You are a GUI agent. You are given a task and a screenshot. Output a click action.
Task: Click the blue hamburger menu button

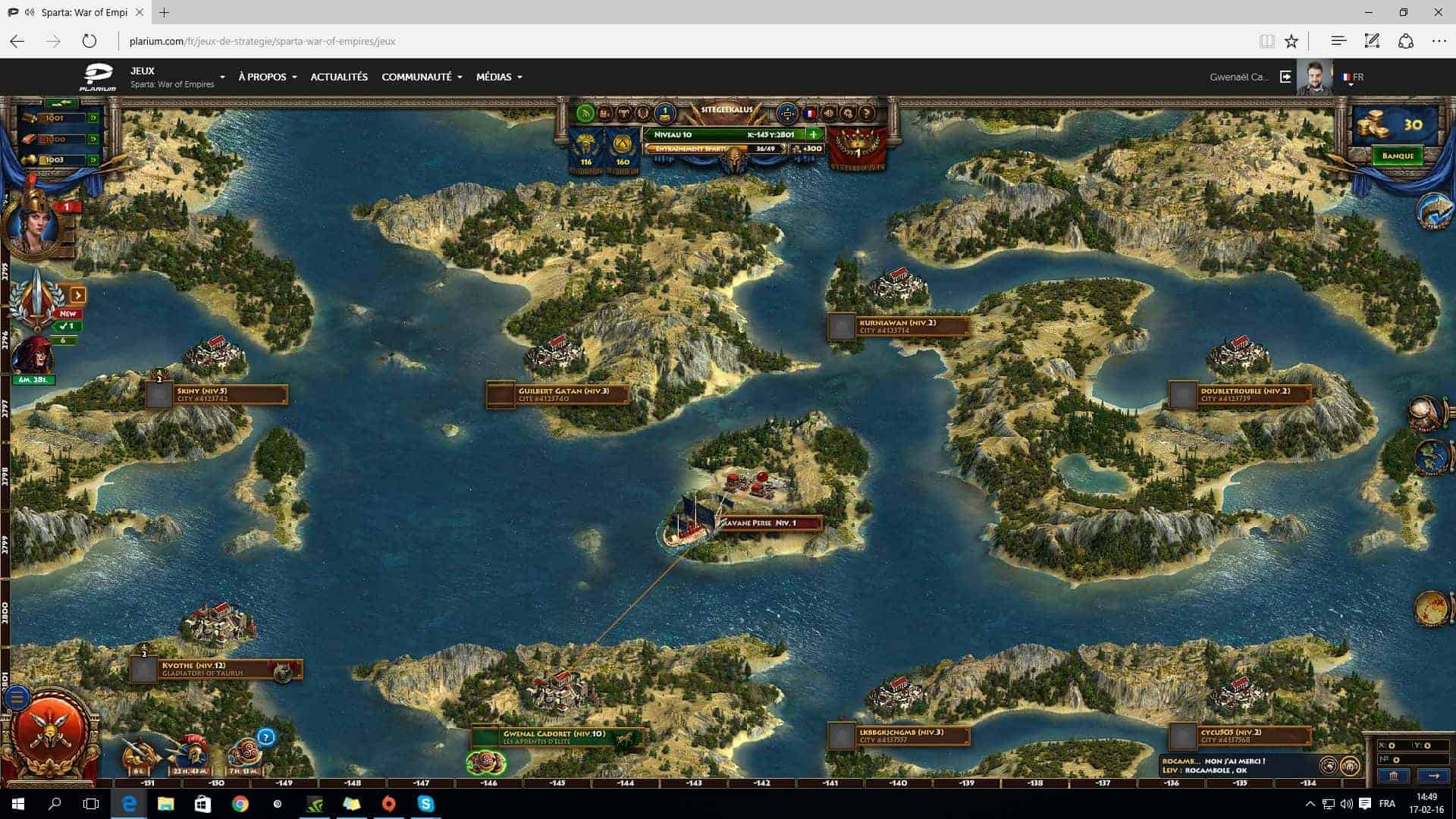pos(17,697)
